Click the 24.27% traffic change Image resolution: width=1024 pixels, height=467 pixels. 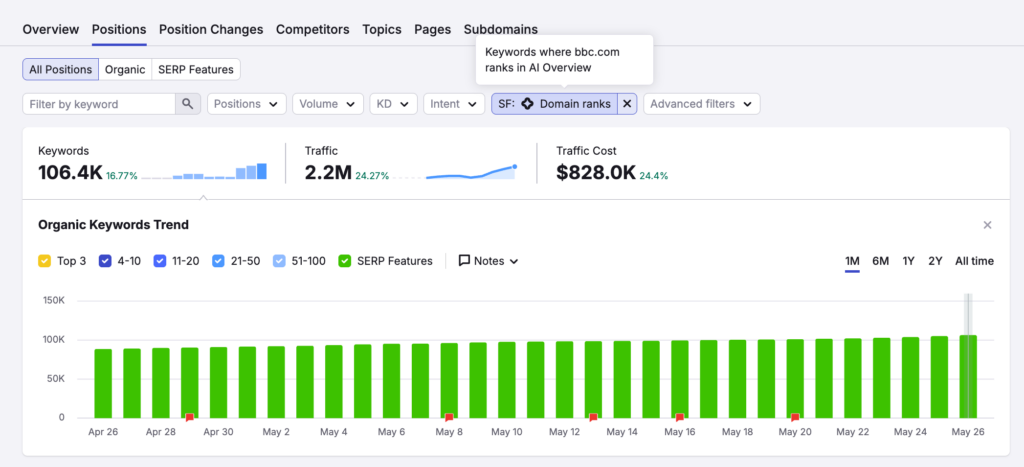point(372,176)
